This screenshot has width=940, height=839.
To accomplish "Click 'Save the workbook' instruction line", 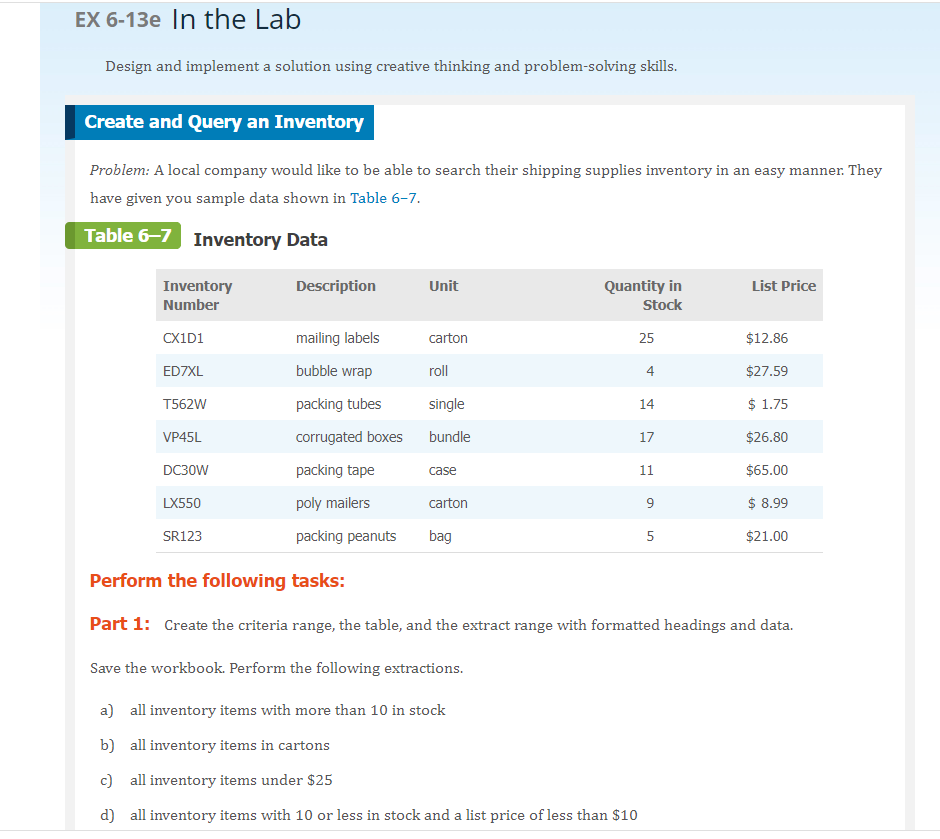I will pos(276,668).
